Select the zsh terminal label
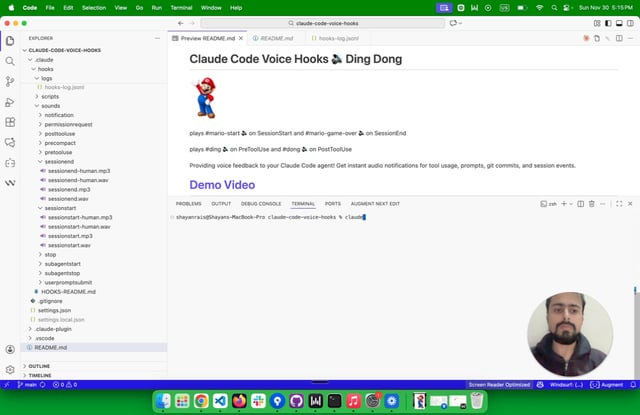This screenshot has width=640, height=415. click(548, 204)
